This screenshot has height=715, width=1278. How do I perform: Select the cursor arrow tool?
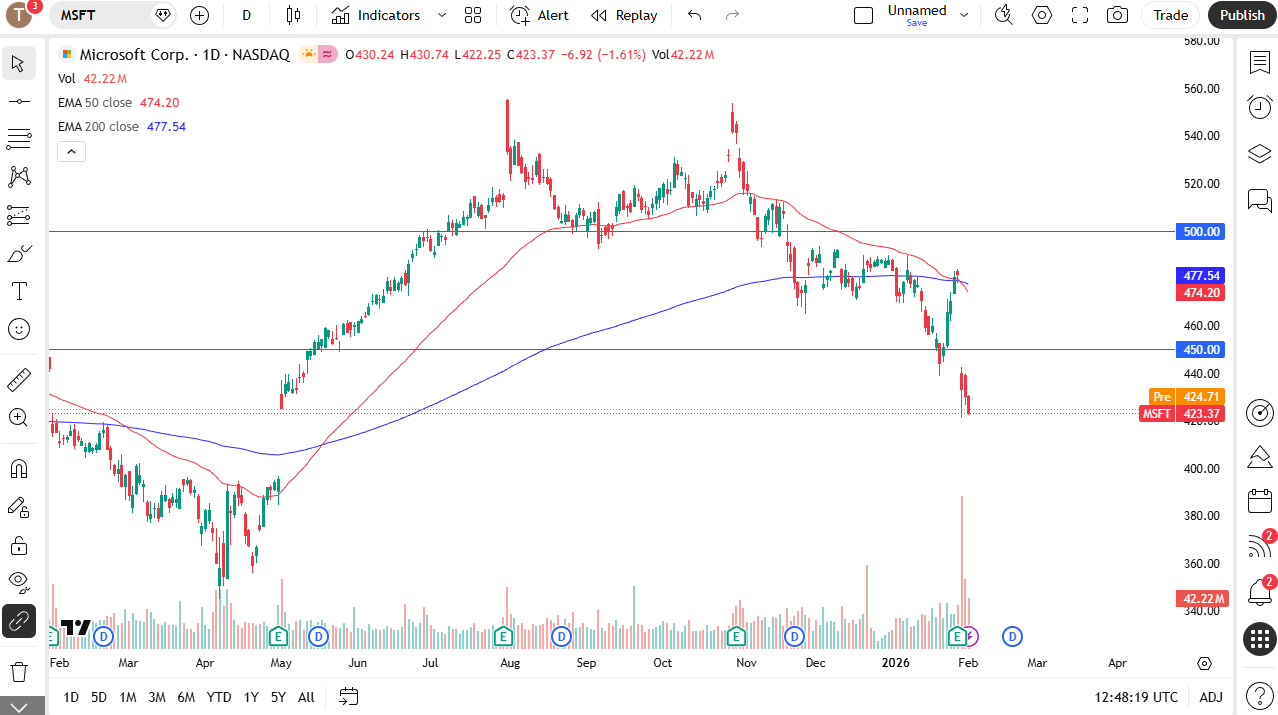coord(18,64)
